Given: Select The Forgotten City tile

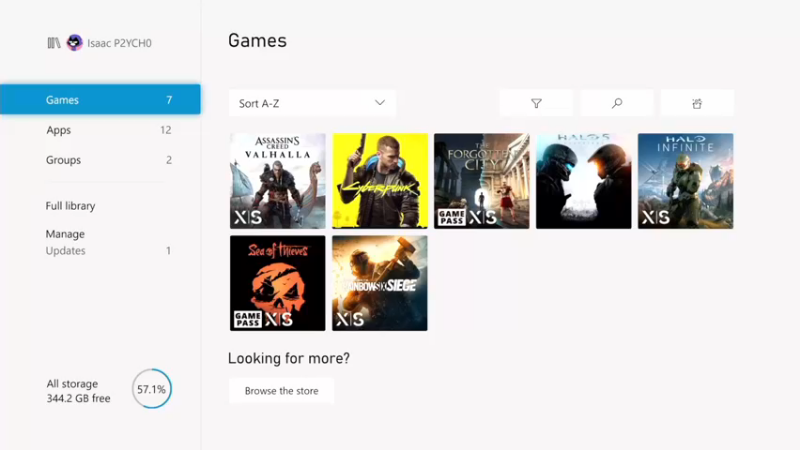Looking at the screenshot, I should [x=482, y=181].
